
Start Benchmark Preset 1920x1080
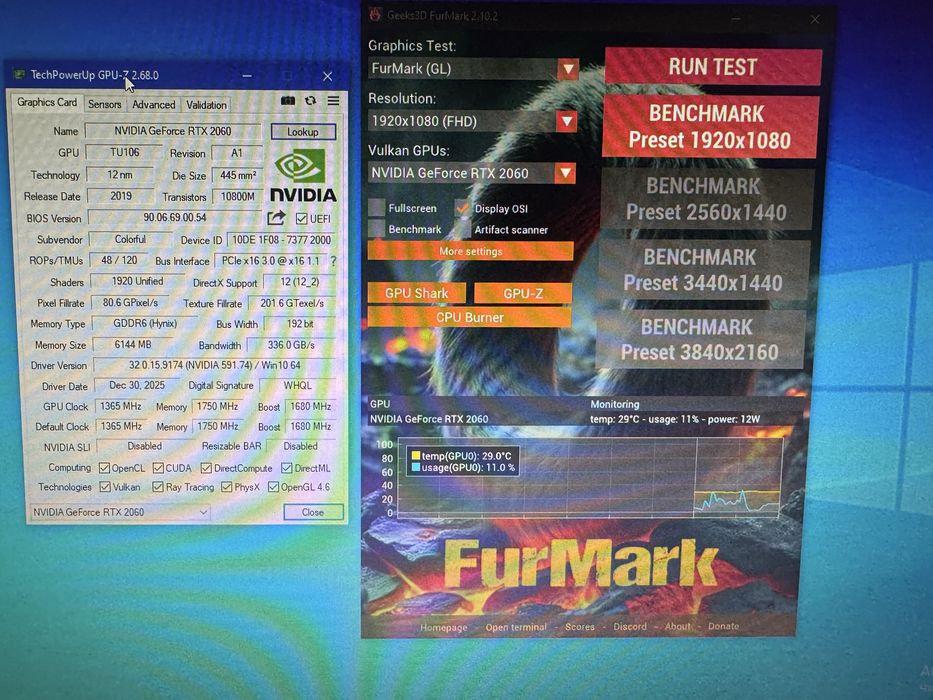coord(710,127)
